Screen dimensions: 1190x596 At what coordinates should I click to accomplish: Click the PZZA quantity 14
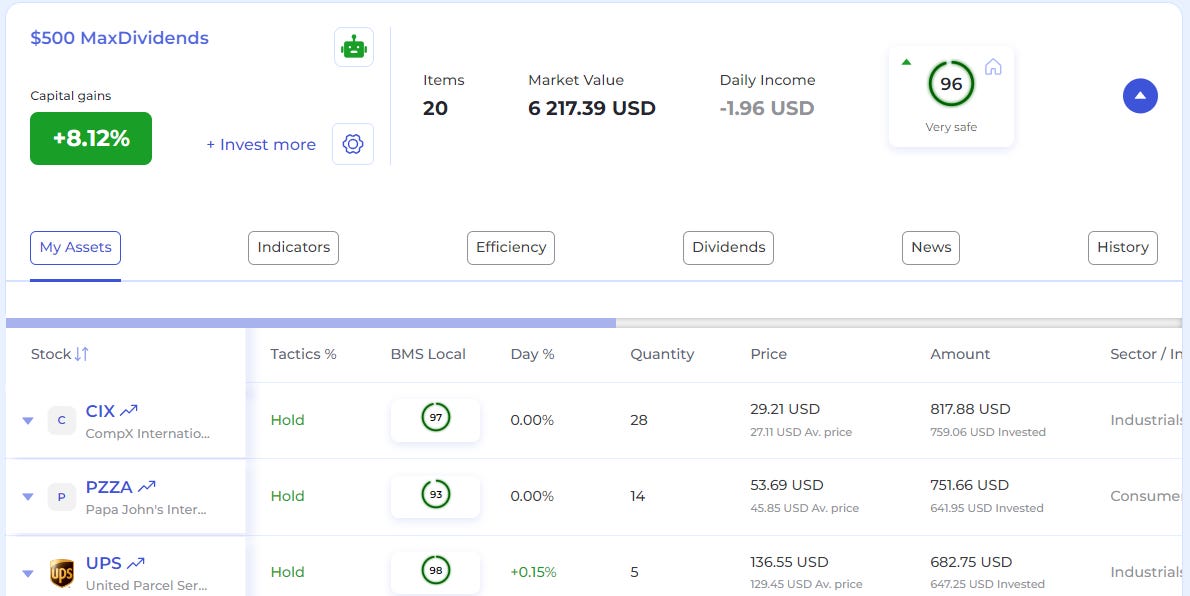[638, 496]
